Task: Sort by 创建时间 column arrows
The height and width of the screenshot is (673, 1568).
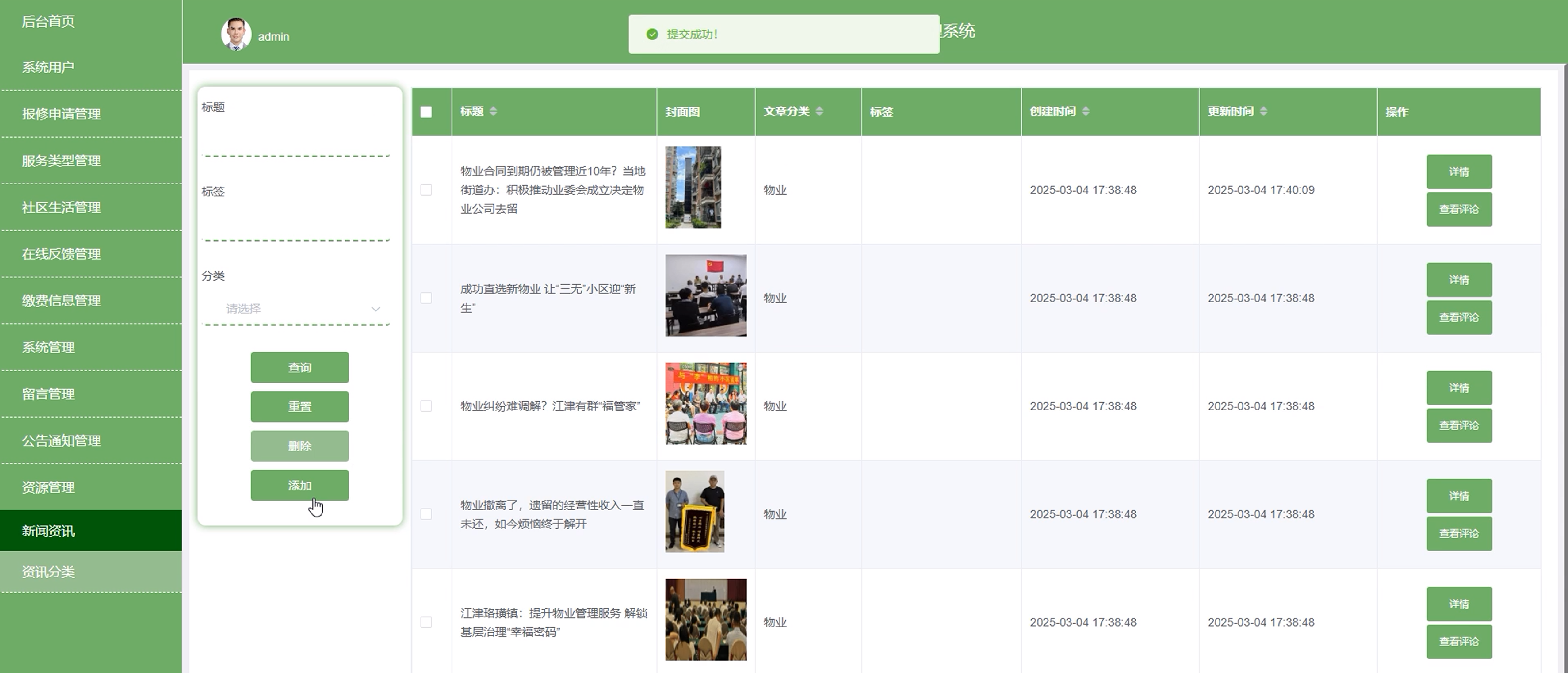Action: (x=1086, y=111)
